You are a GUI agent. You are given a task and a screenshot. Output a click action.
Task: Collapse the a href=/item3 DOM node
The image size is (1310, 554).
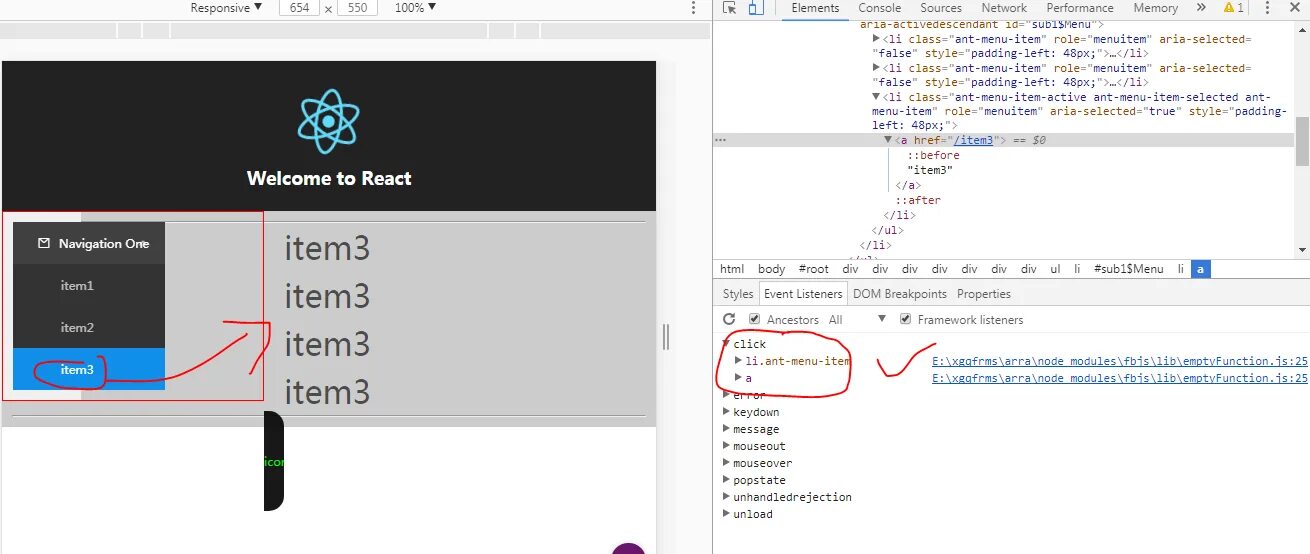coord(888,140)
